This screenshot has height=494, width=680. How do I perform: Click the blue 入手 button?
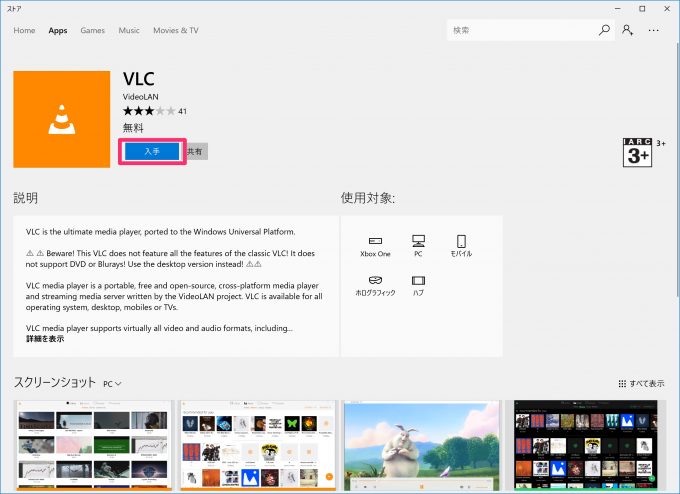pos(152,151)
